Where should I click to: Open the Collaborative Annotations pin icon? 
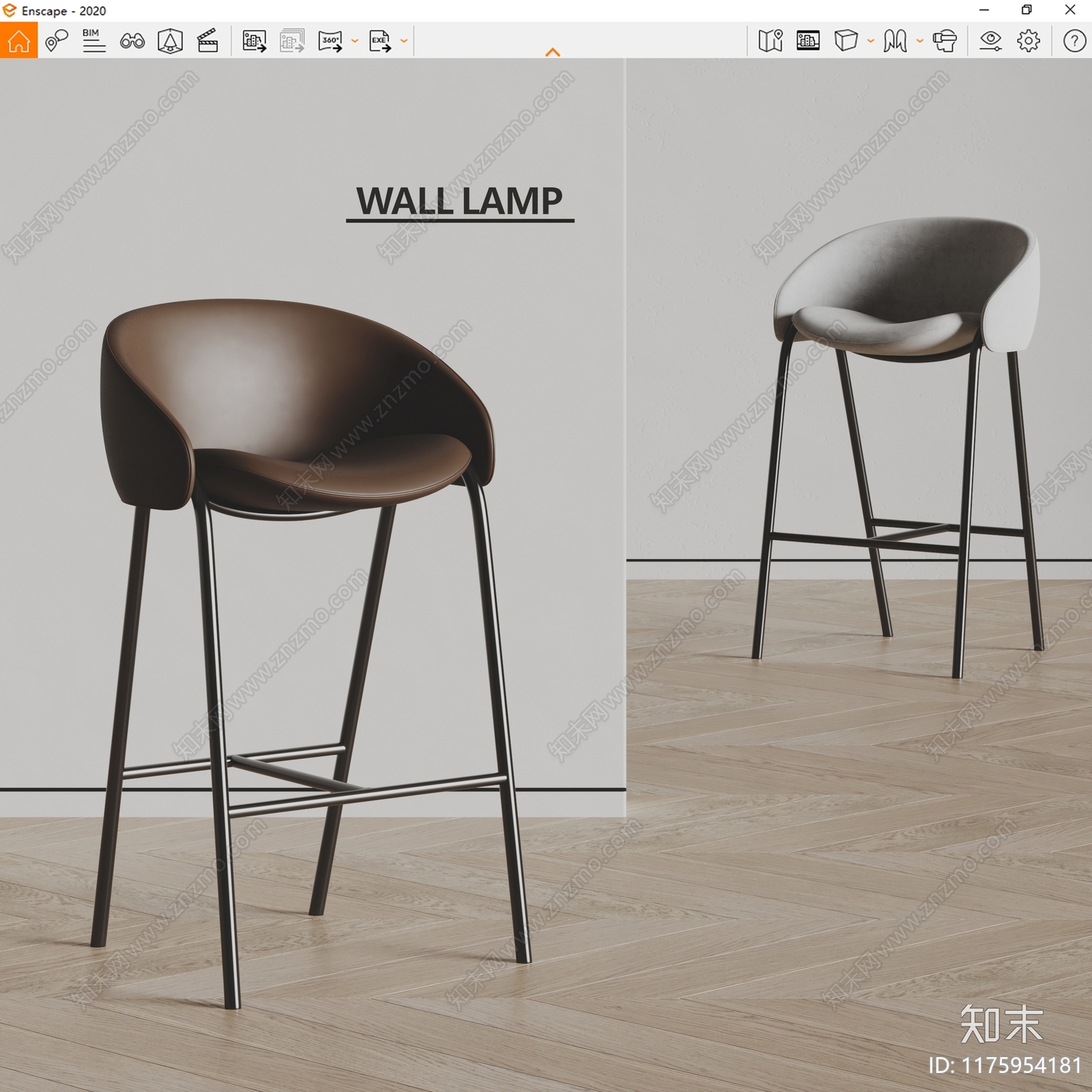coord(57,40)
